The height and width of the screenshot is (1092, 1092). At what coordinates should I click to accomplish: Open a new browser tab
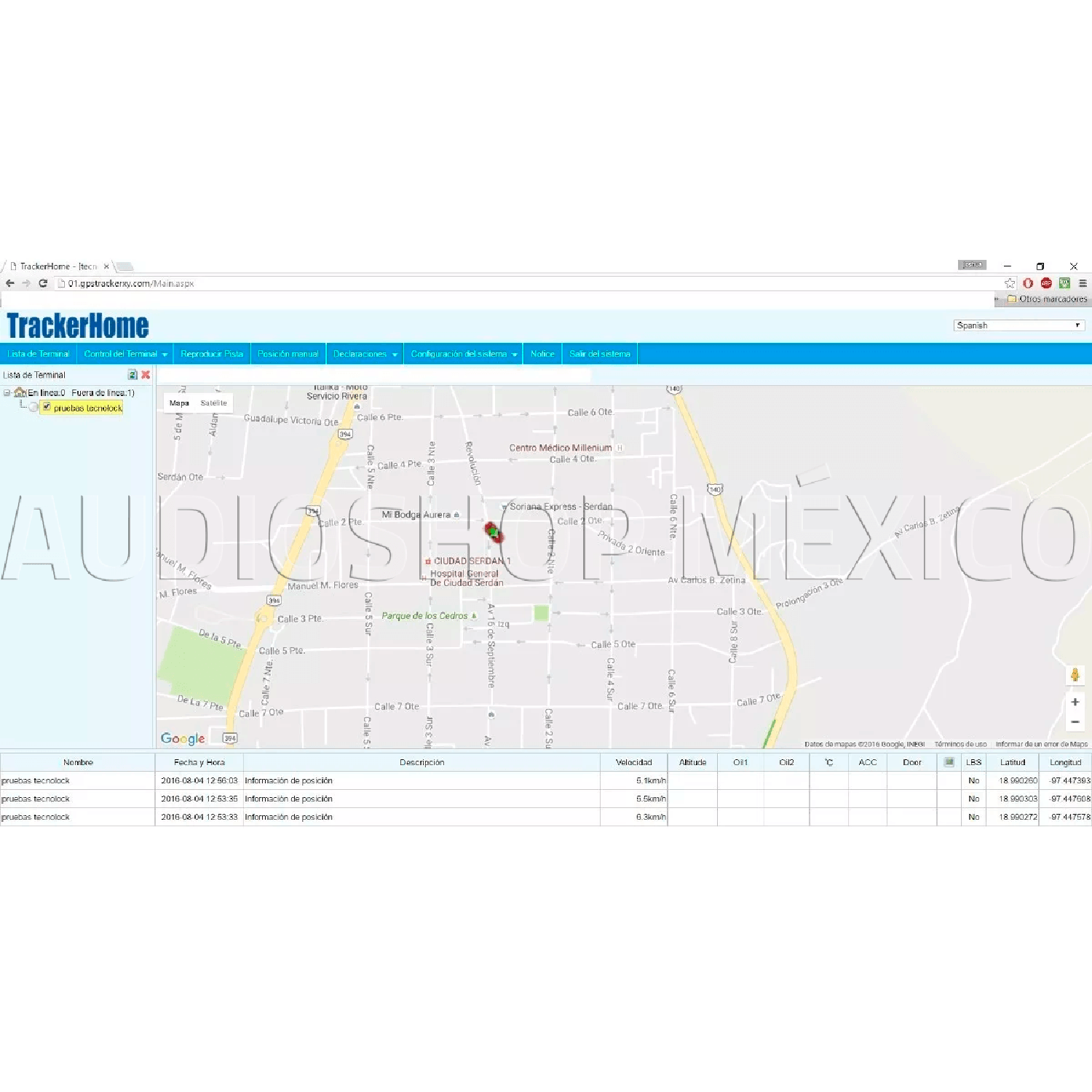coord(124,266)
